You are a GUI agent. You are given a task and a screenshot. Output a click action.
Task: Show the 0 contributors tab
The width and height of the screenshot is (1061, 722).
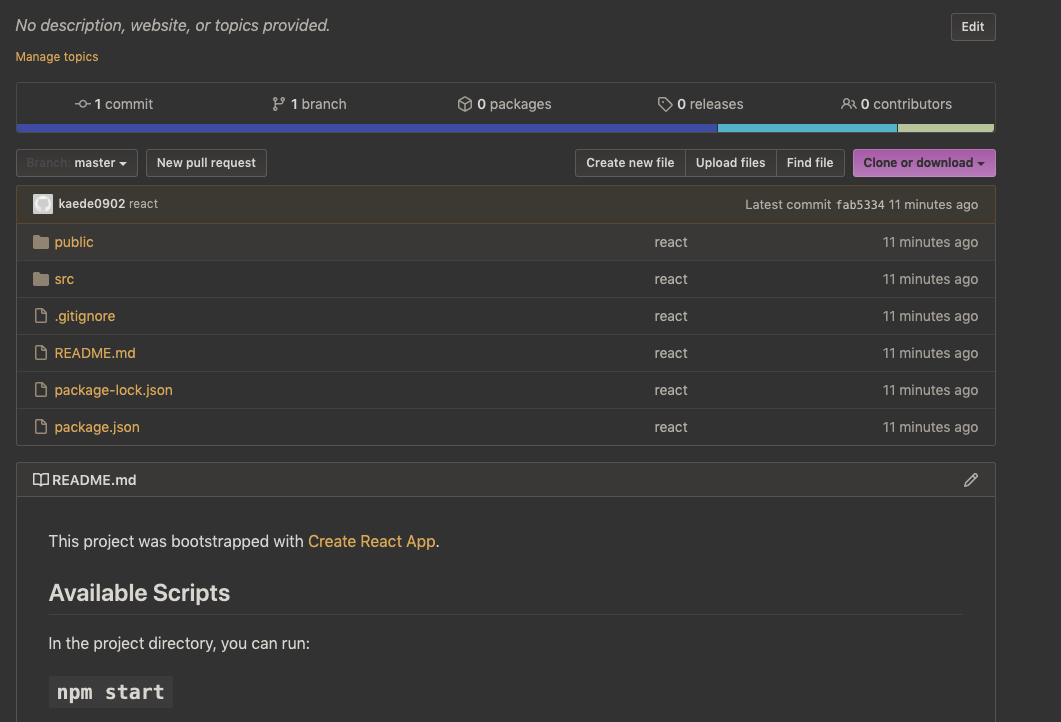896,104
